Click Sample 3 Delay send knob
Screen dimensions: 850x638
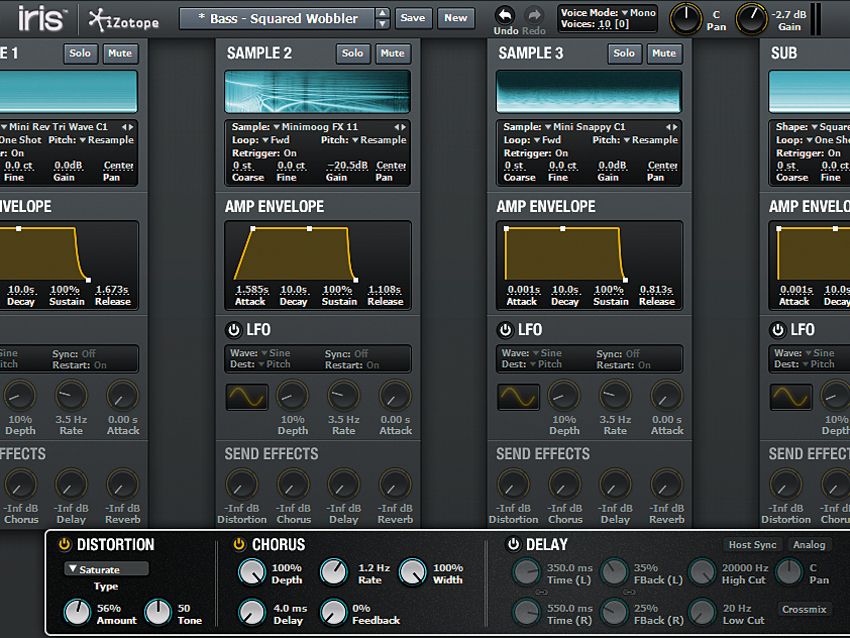click(x=615, y=485)
